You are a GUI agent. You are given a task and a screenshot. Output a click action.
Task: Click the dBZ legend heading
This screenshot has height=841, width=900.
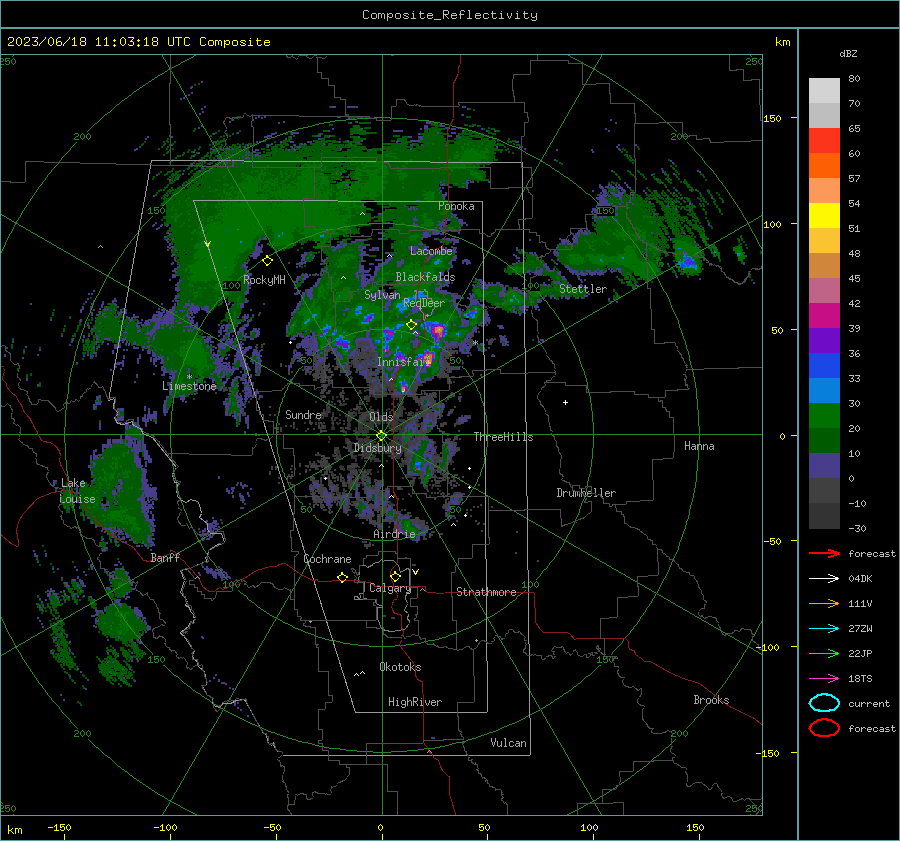click(x=848, y=54)
